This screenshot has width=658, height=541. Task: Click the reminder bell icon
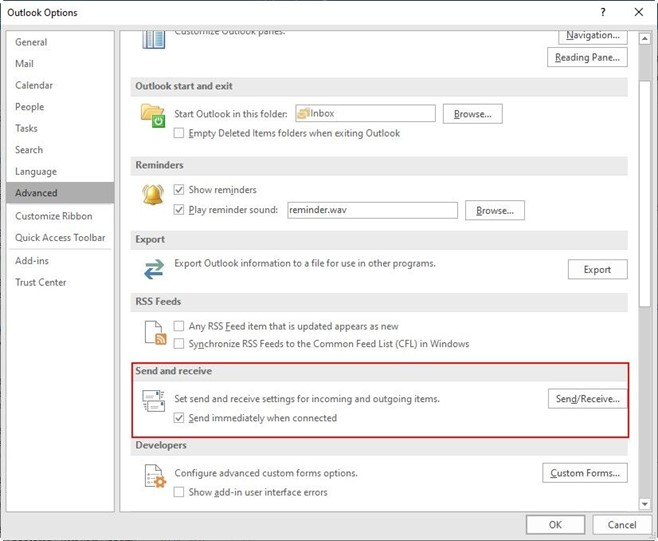[153, 195]
